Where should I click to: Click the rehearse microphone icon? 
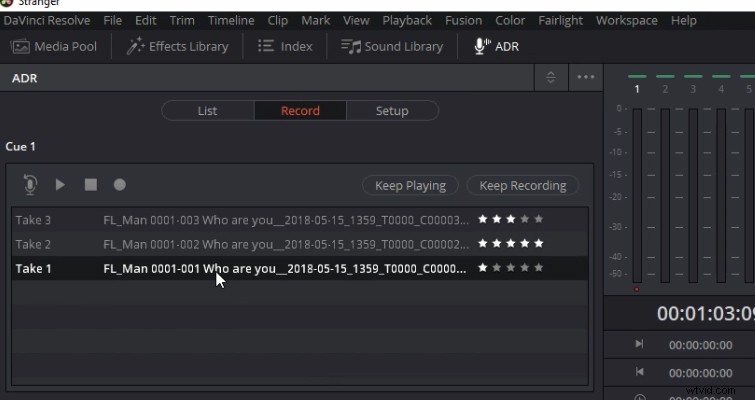[x=30, y=185]
